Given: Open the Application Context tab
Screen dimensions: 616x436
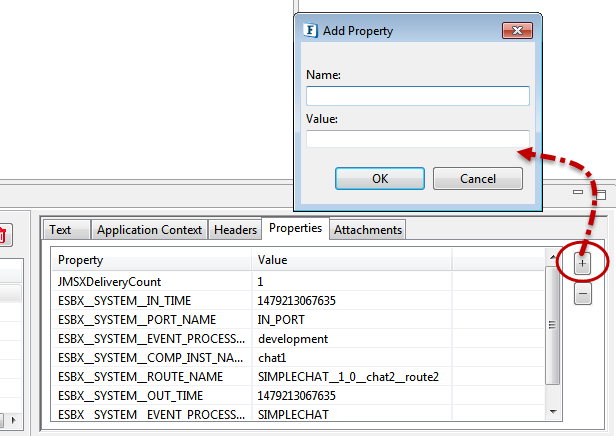Looking at the screenshot, I should (x=149, y=230).
